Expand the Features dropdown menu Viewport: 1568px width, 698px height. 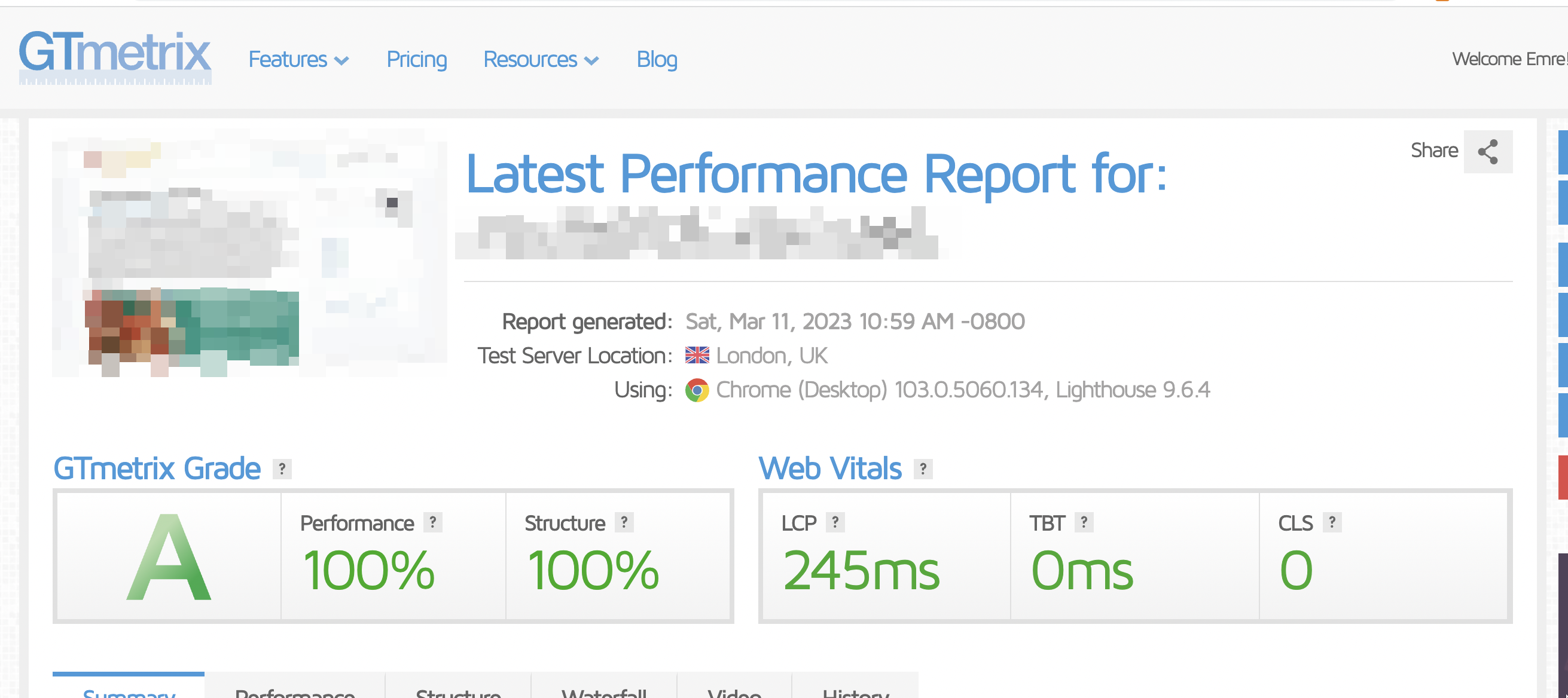pyautogui.click(x=298, y=60)
